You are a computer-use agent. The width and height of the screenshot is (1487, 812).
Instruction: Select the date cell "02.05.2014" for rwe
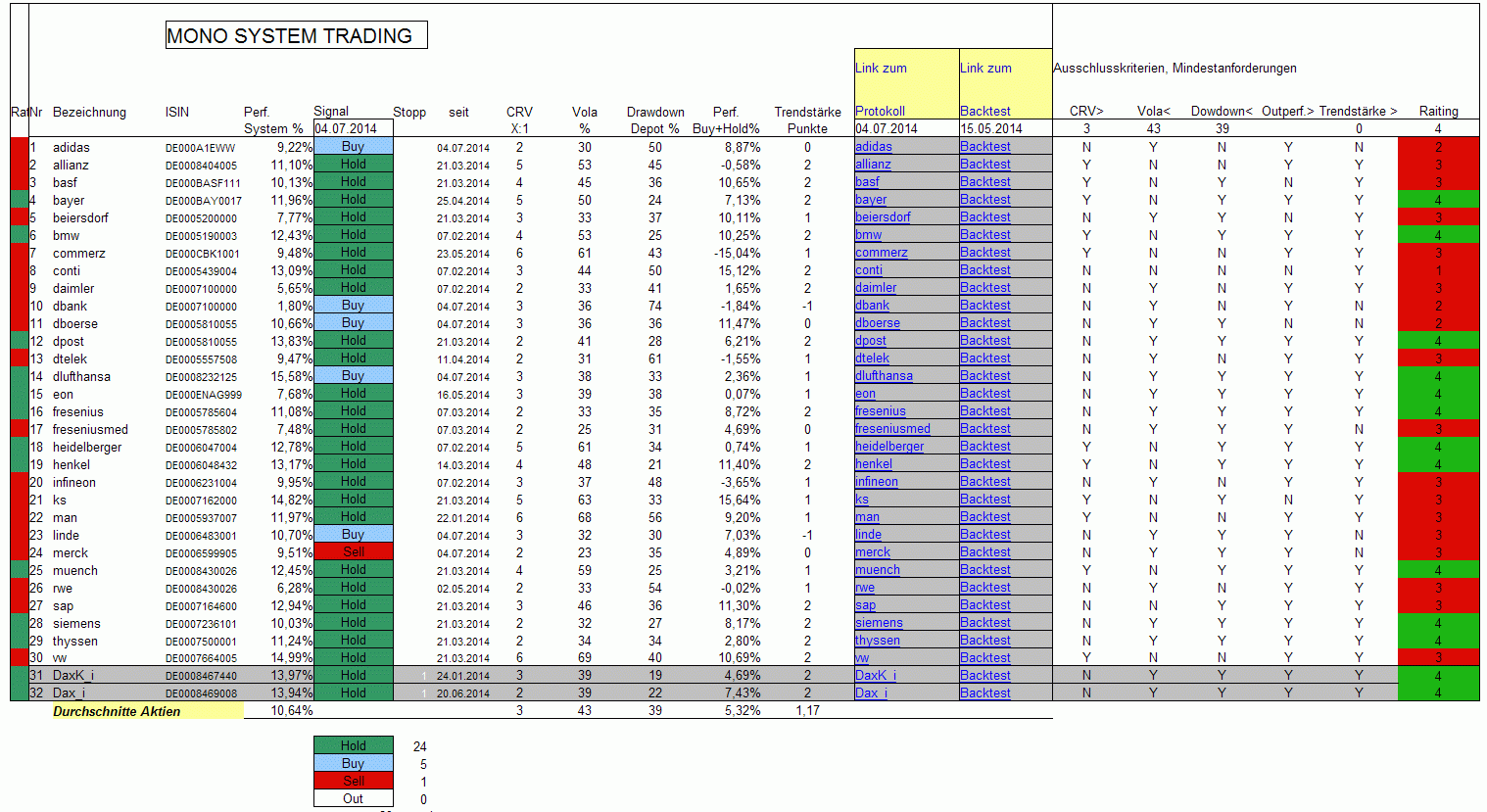[x=463, y=589]
